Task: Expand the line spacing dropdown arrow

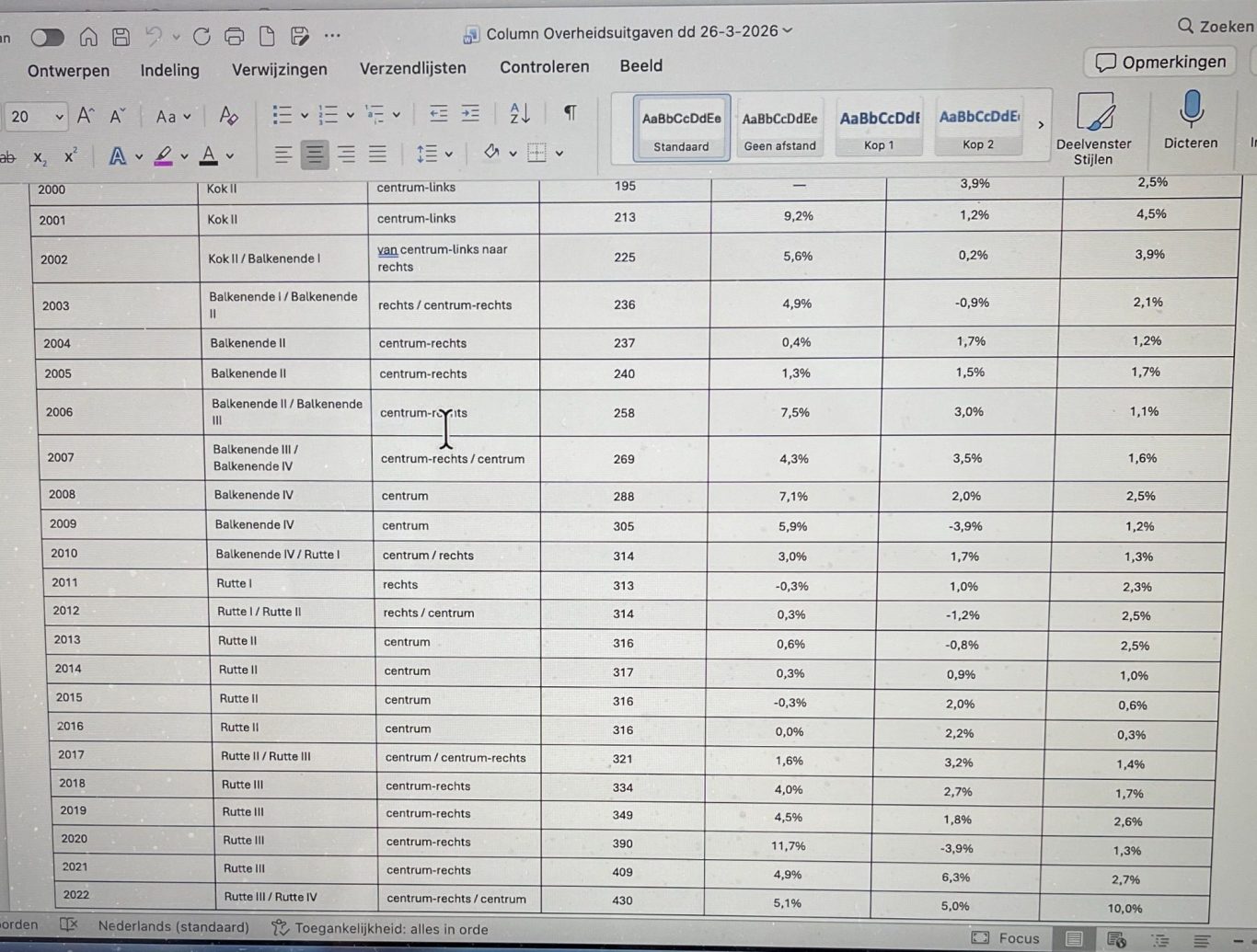Action: point(449,155)
